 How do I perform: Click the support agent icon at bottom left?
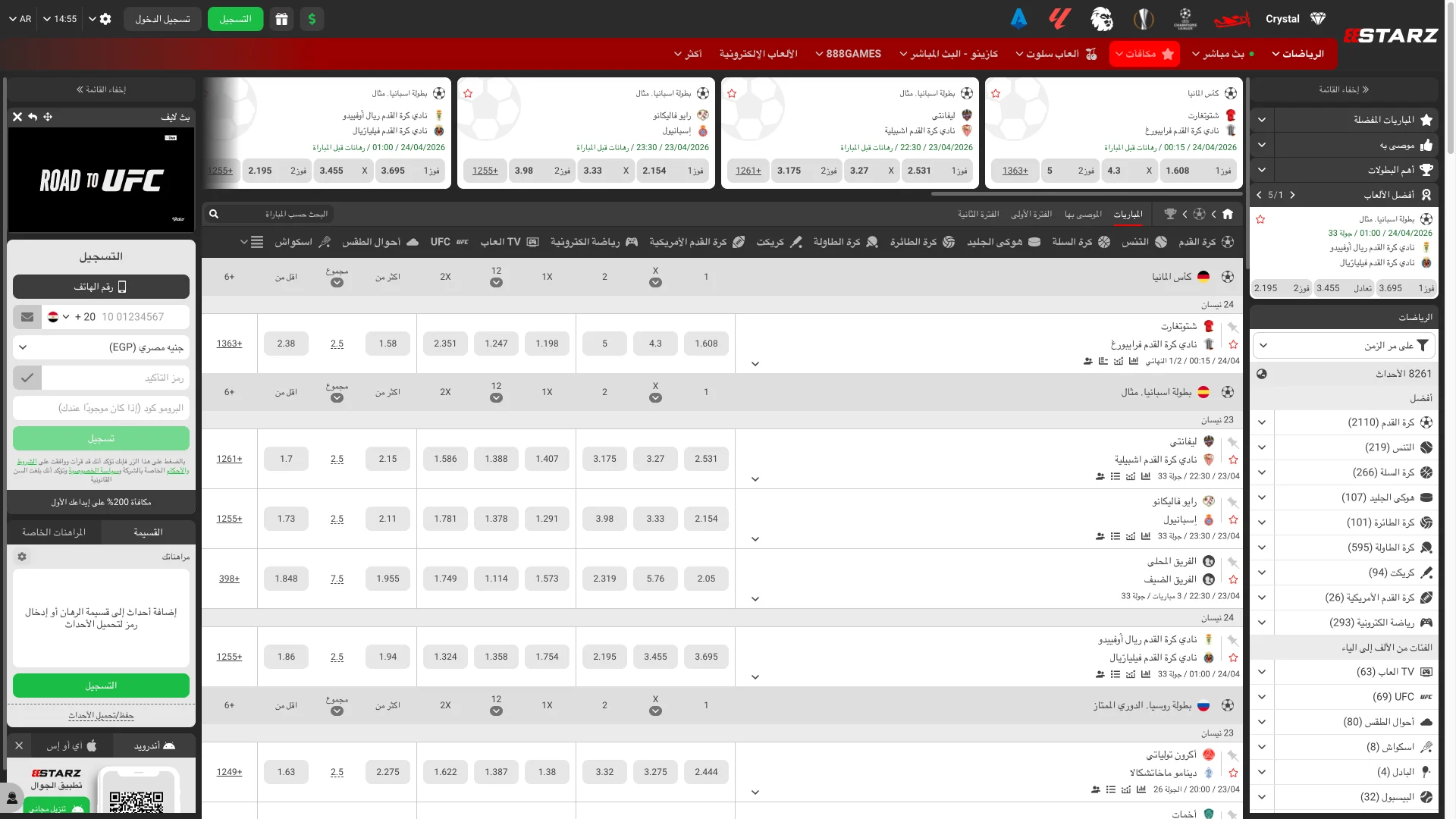point(11,798)
